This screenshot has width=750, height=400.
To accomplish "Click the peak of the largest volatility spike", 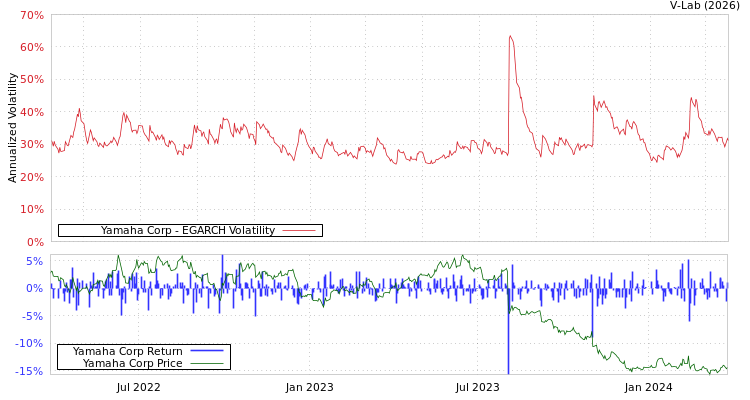I will tap(510, 36).
